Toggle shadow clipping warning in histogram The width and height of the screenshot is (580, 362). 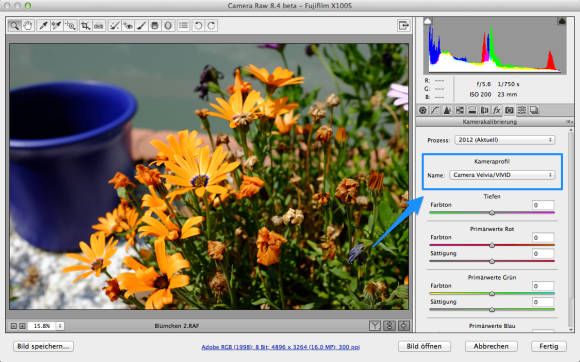428,21
